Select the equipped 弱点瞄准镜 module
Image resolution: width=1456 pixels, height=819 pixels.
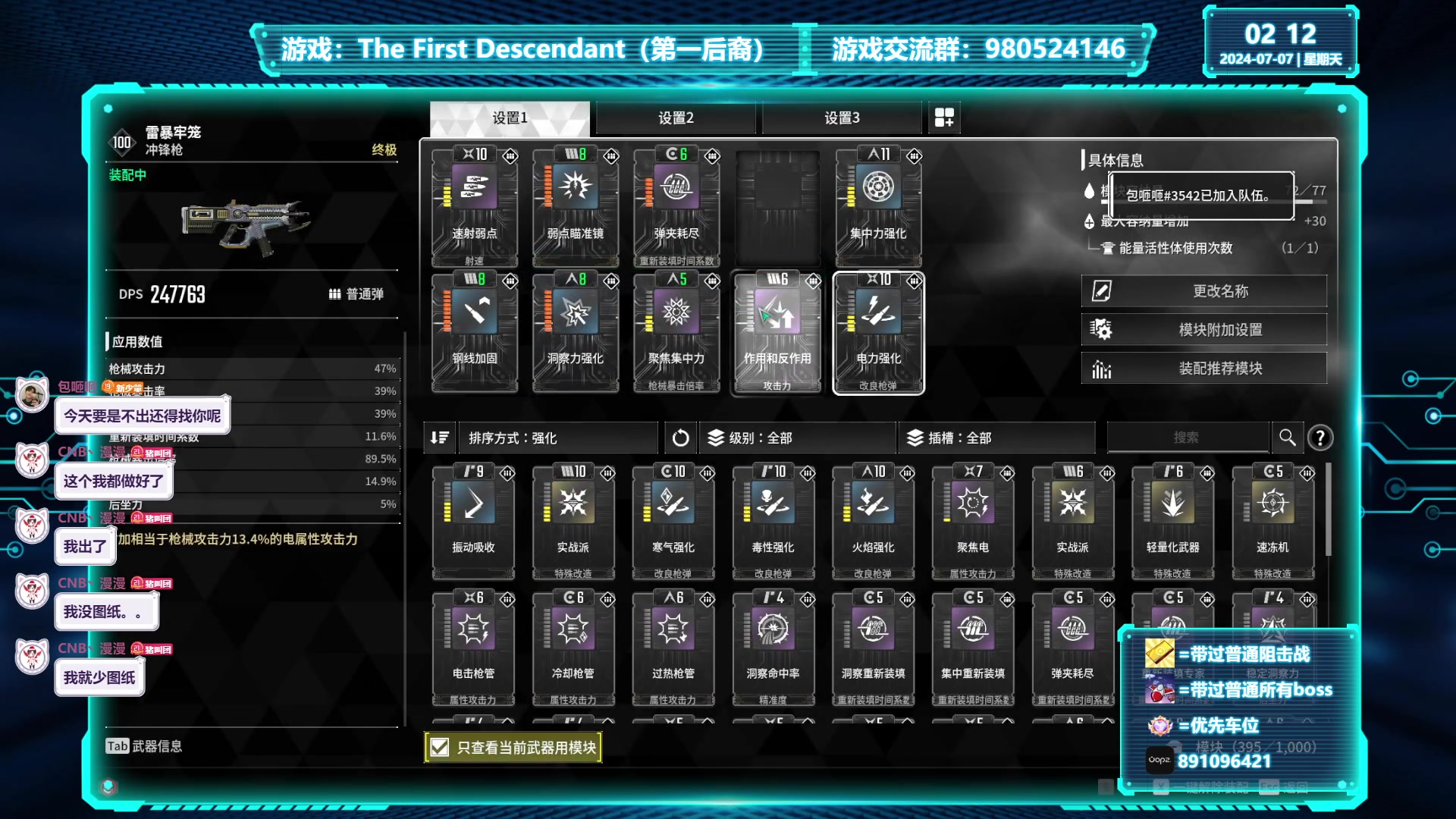click(575, 206)
